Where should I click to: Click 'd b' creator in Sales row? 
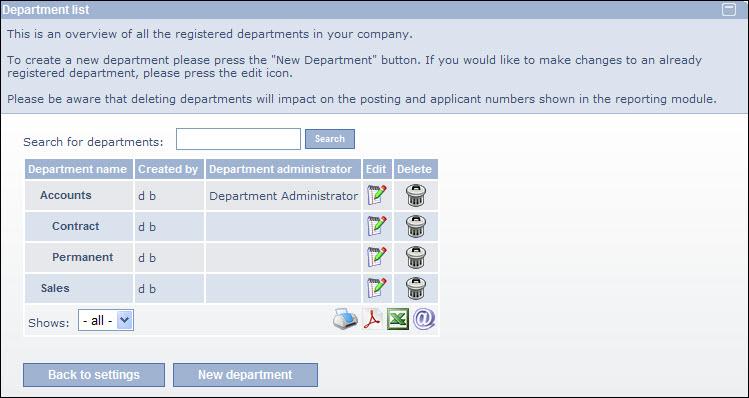(147, 290)
